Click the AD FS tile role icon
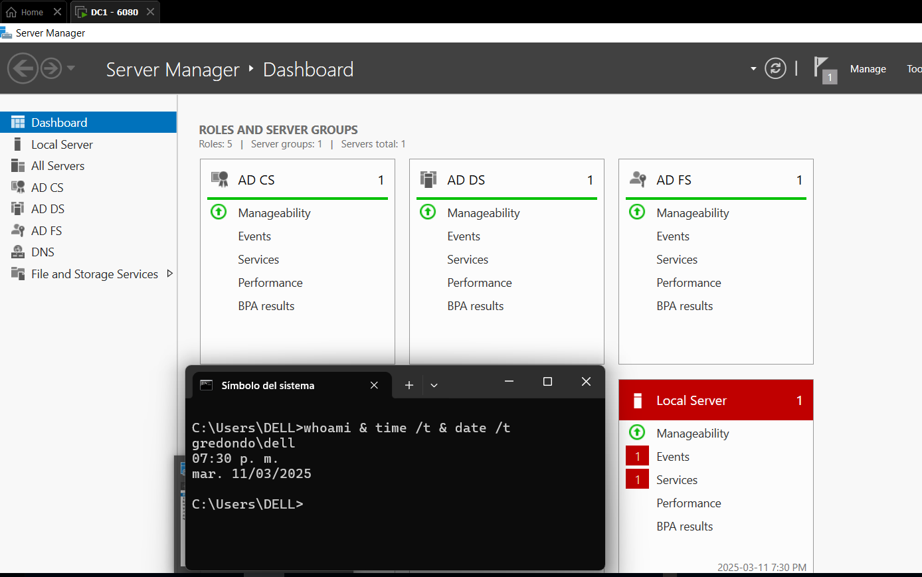The height and width of the screenshot is (577, 922). 638,179
